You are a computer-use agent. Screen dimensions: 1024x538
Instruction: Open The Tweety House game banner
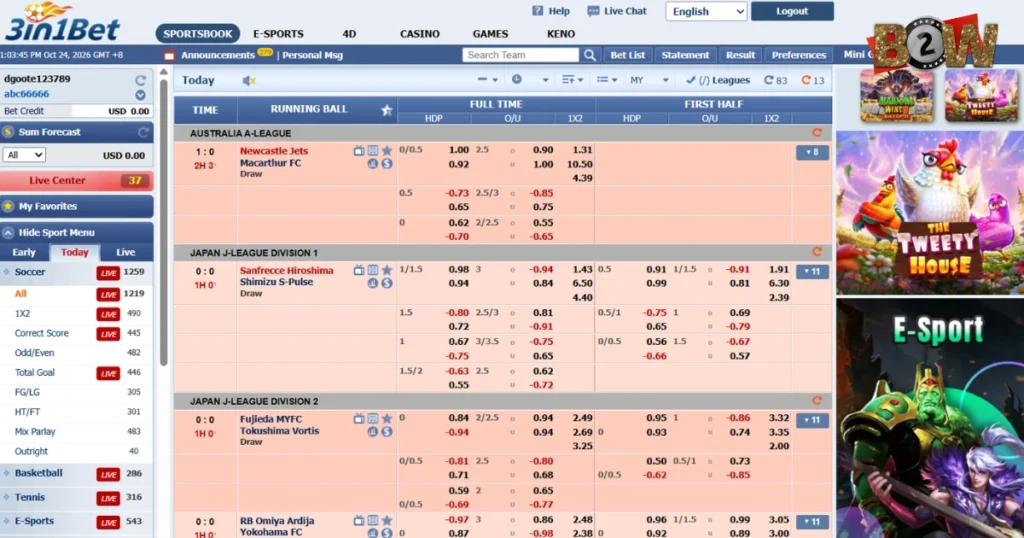click(930, 213)
